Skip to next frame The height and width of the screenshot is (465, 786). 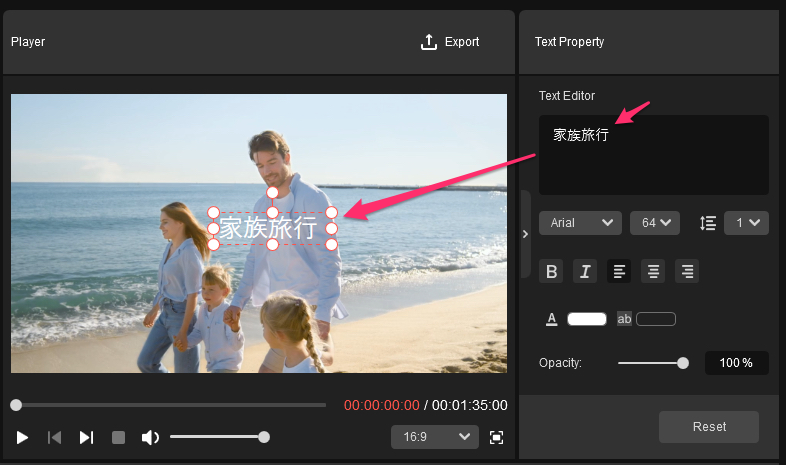87,437
